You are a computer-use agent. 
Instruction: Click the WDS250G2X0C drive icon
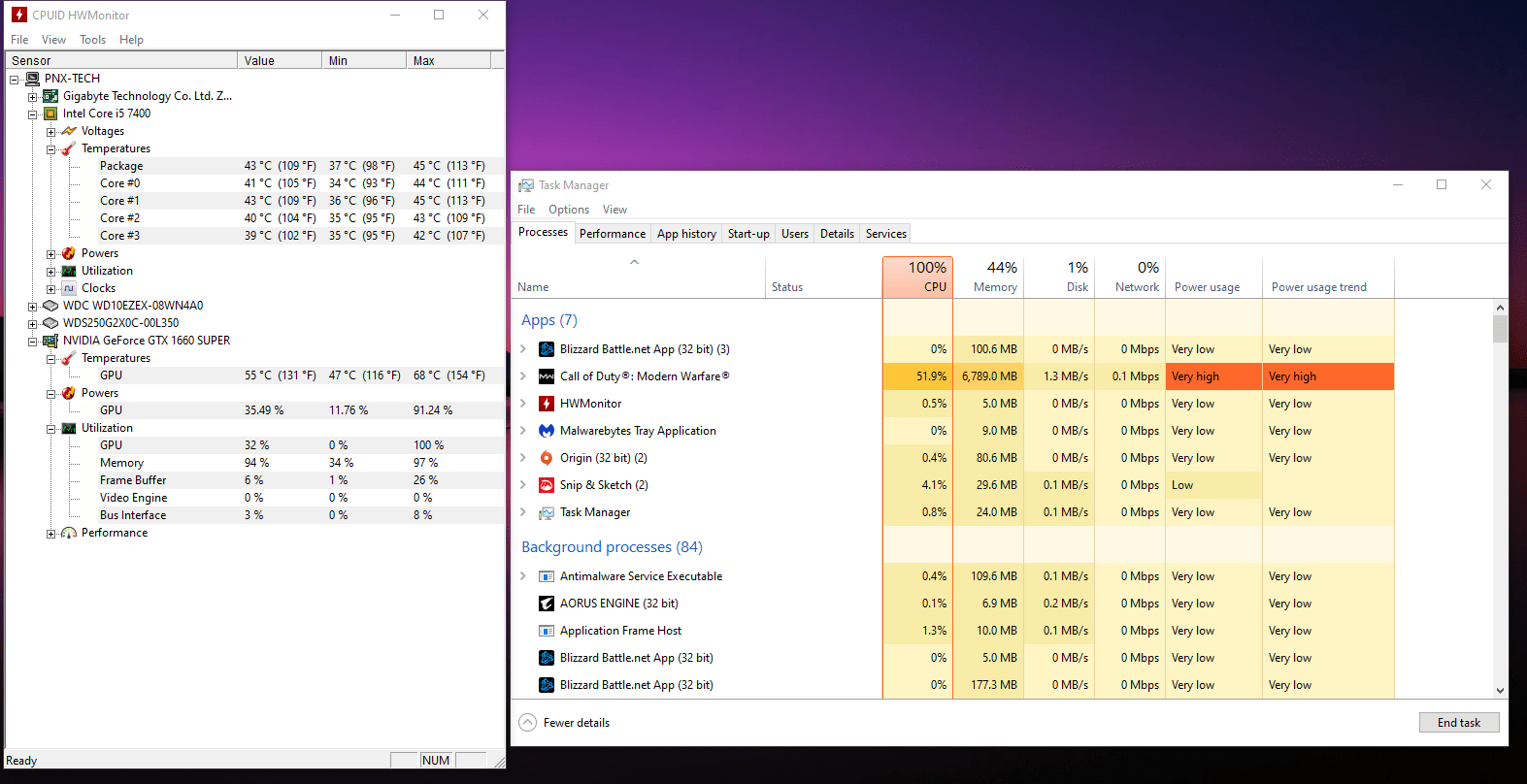(50, 323)
